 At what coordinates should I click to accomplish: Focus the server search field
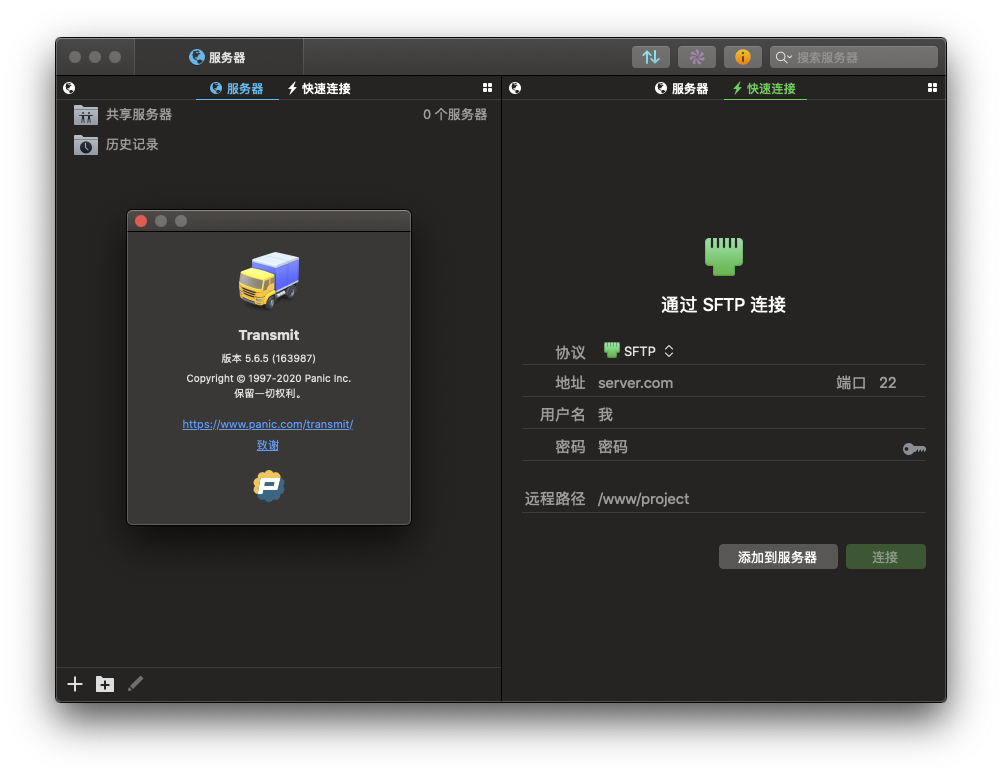(x=854, y=57)
